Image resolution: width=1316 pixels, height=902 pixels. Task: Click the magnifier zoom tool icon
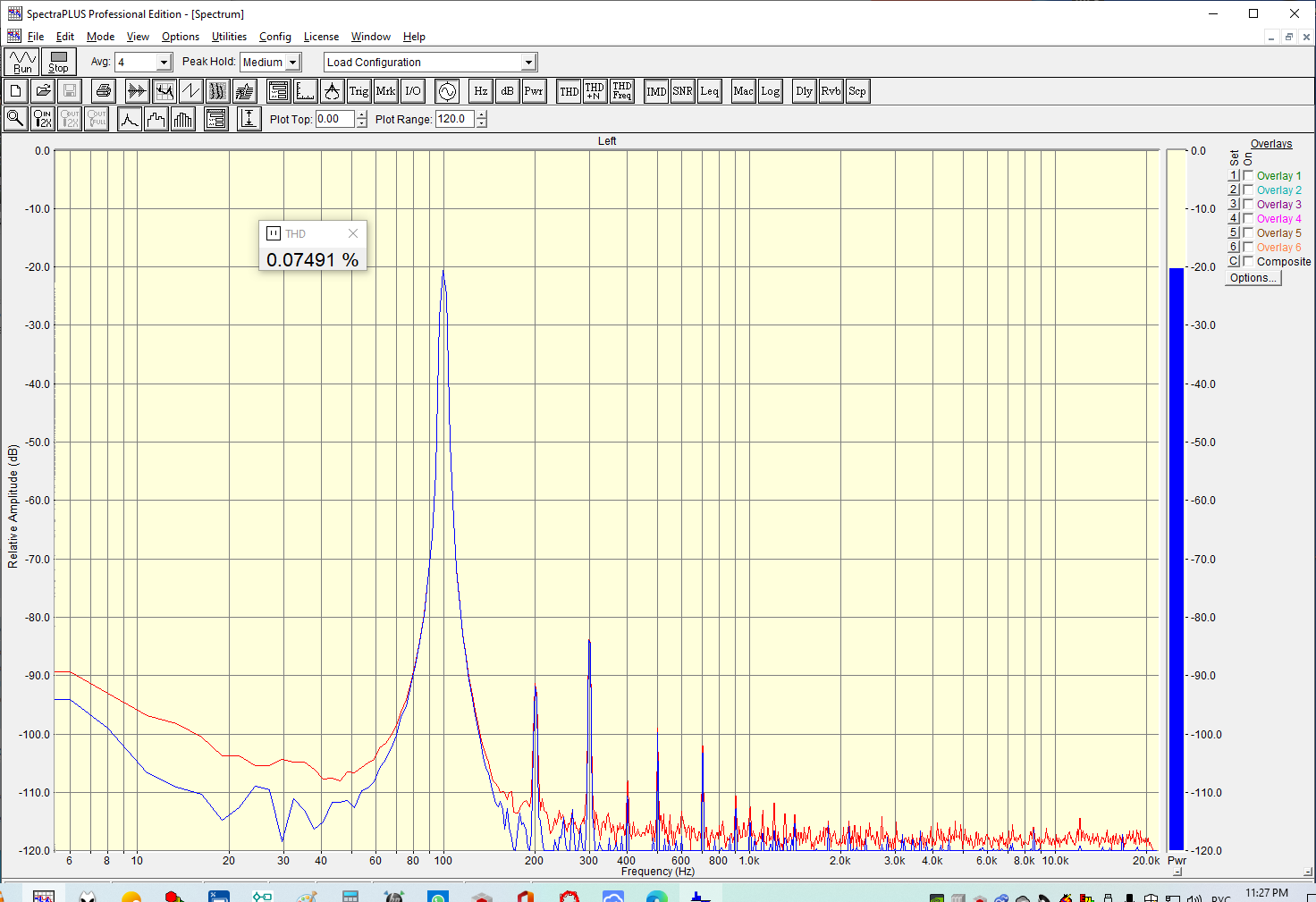click(x=15, y=119)
